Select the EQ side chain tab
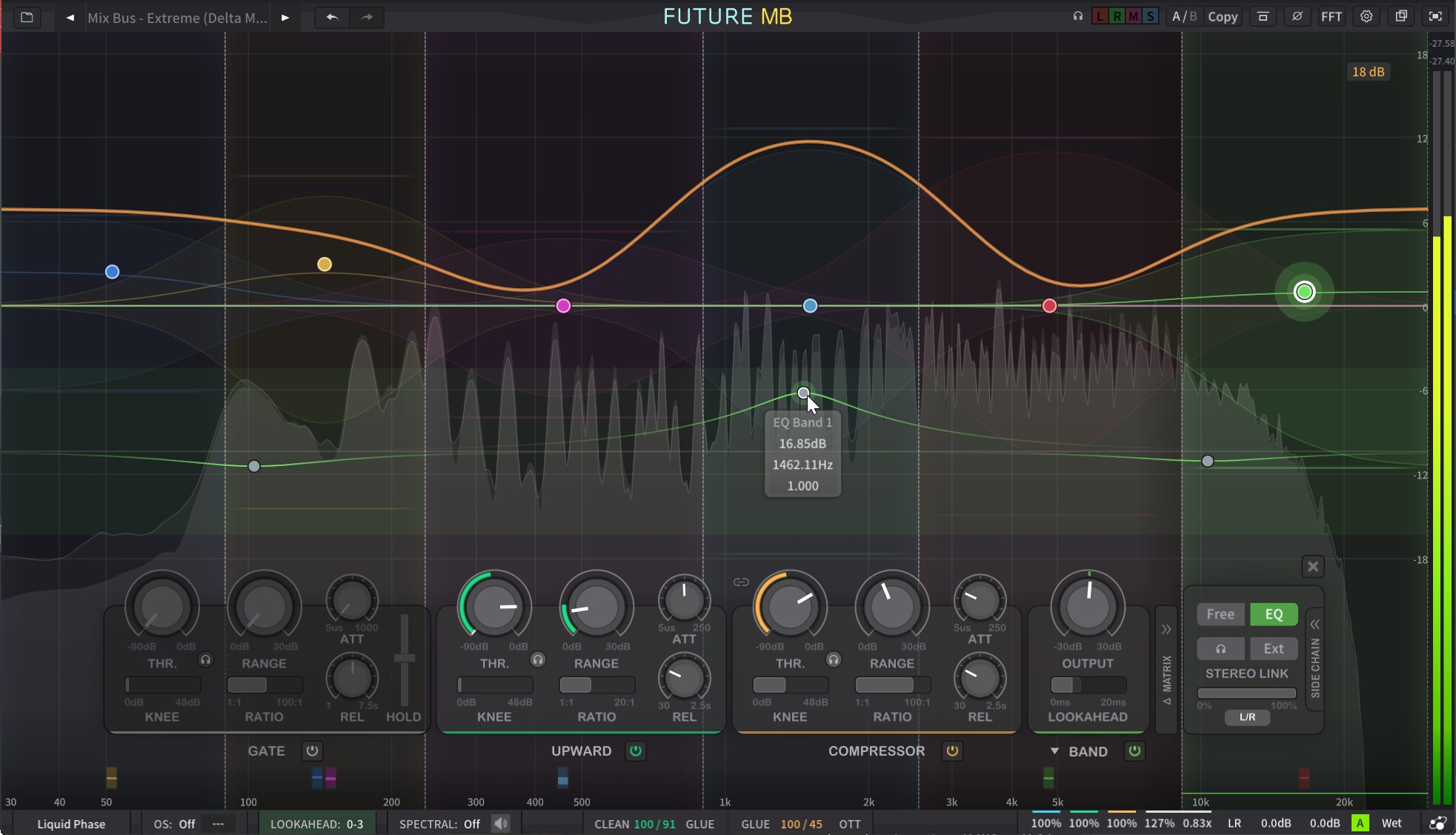 (1273, 614)
